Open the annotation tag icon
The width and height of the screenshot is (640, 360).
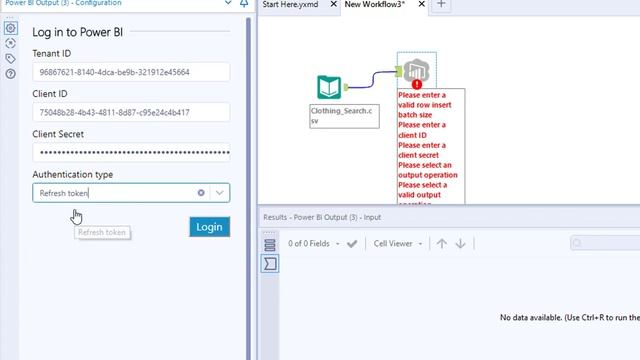pyautogui.click(x=11, y=58)
